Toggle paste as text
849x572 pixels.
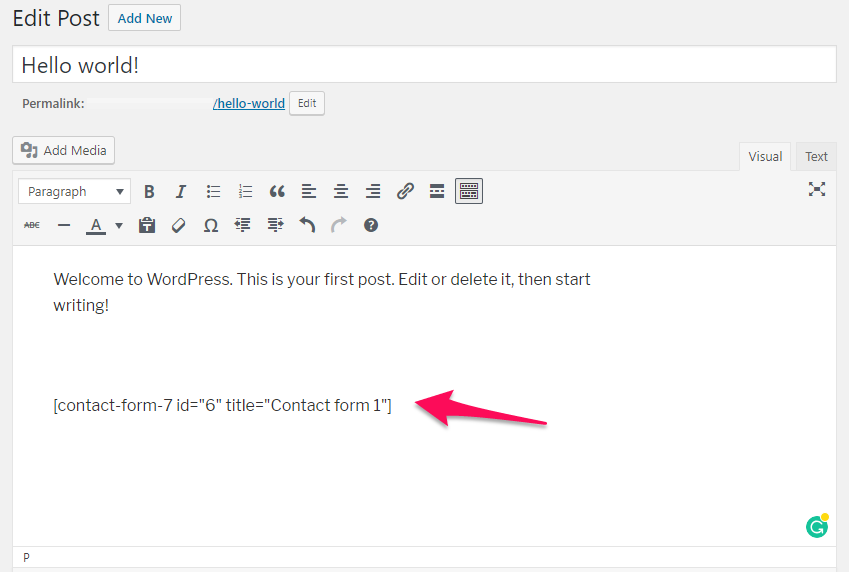coord(147,225)
